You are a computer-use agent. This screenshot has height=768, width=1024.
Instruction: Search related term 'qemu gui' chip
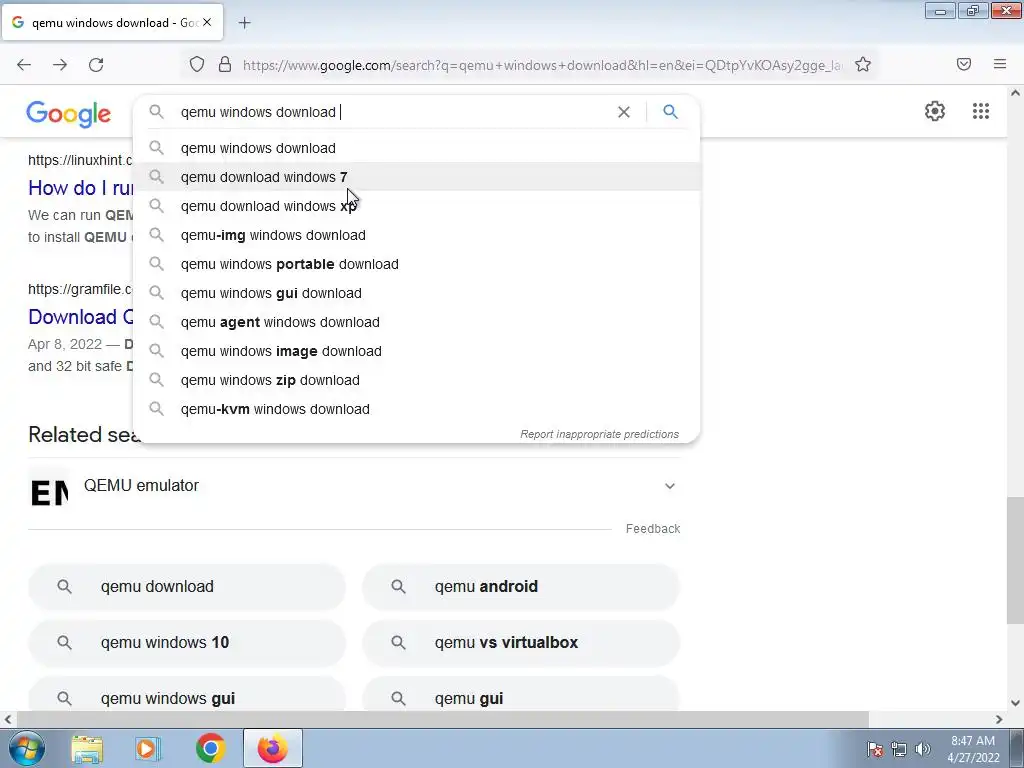click(520, 696)
